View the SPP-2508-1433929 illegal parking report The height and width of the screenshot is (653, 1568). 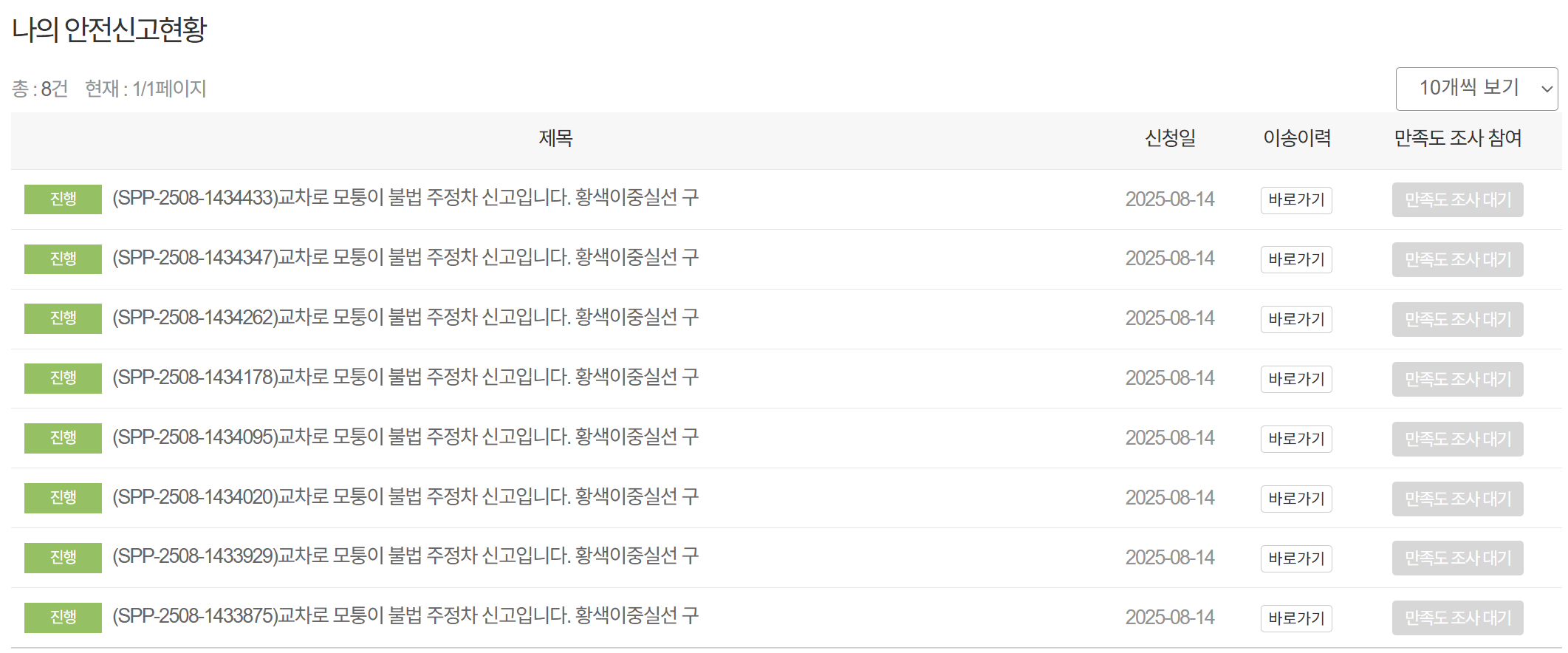[x=403, y=557]
